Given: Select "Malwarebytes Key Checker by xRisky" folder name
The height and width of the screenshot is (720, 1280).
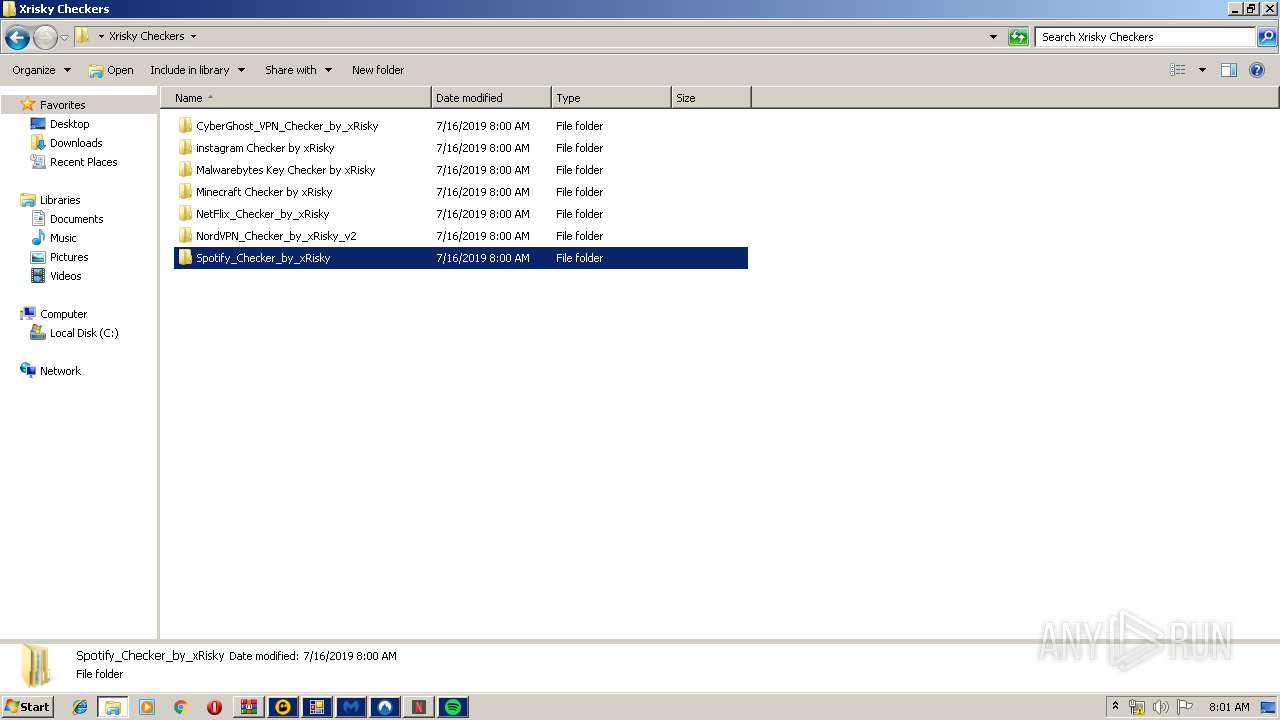Looking at the screenshot, I should tap(285, 170).
